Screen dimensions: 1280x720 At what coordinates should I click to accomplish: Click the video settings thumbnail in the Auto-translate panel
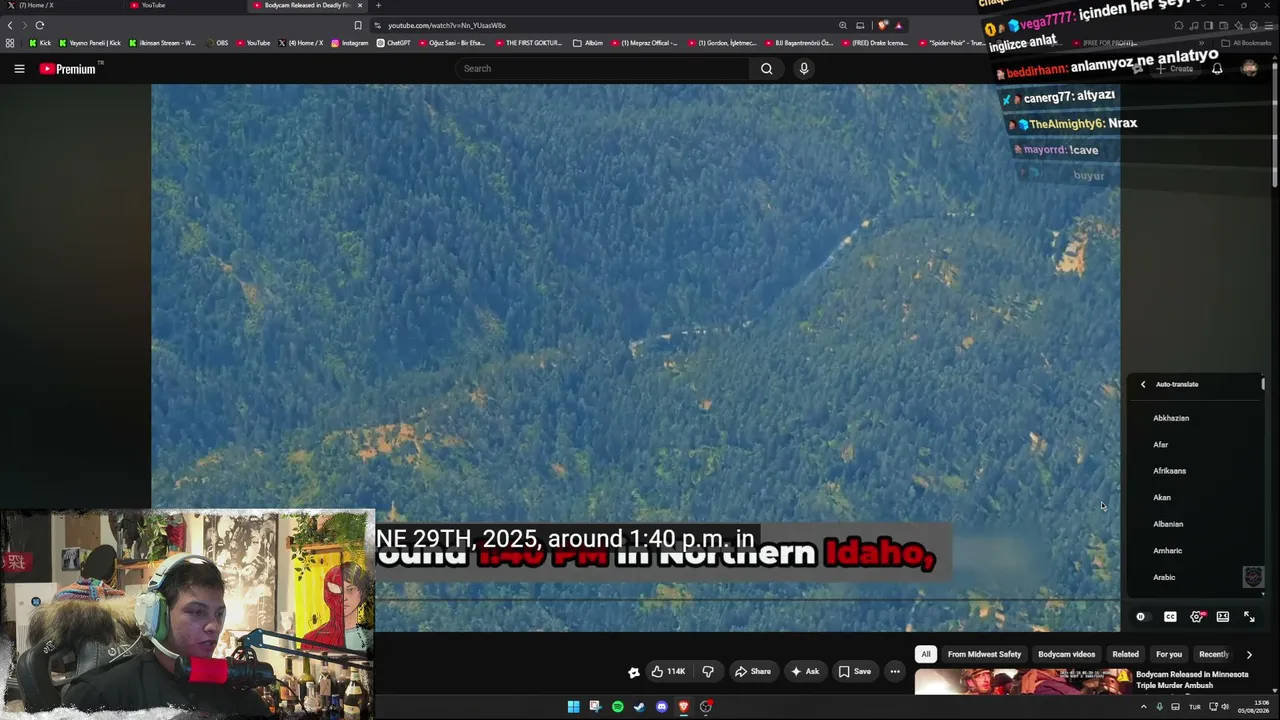[x=1253, y=577]
